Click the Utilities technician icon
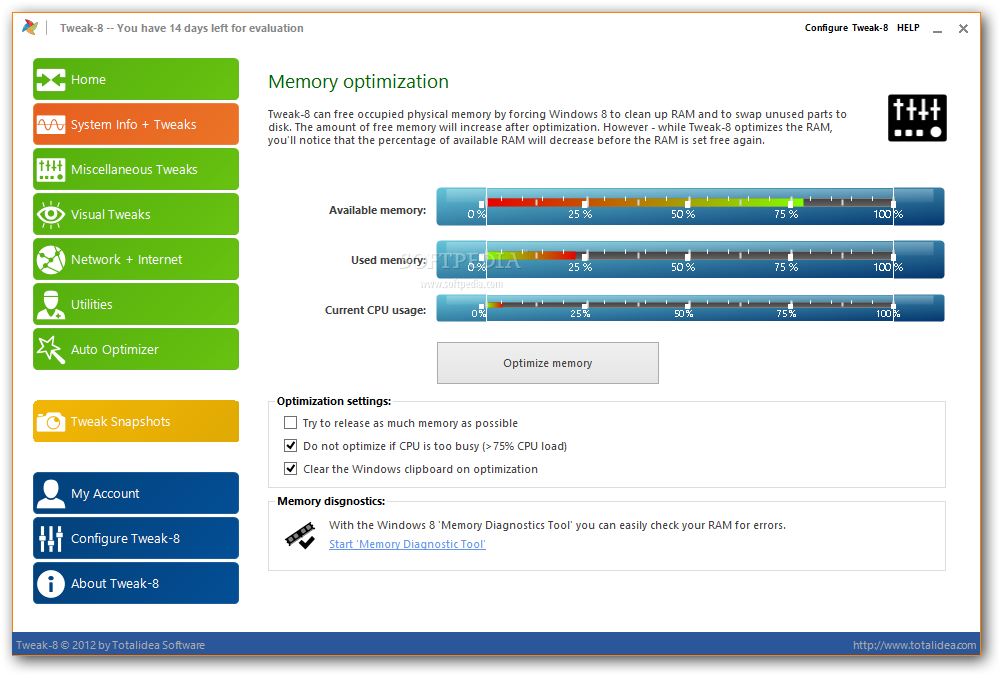Image resolution: width=1001 pixels, height=676 pixels. pos(51,304)
